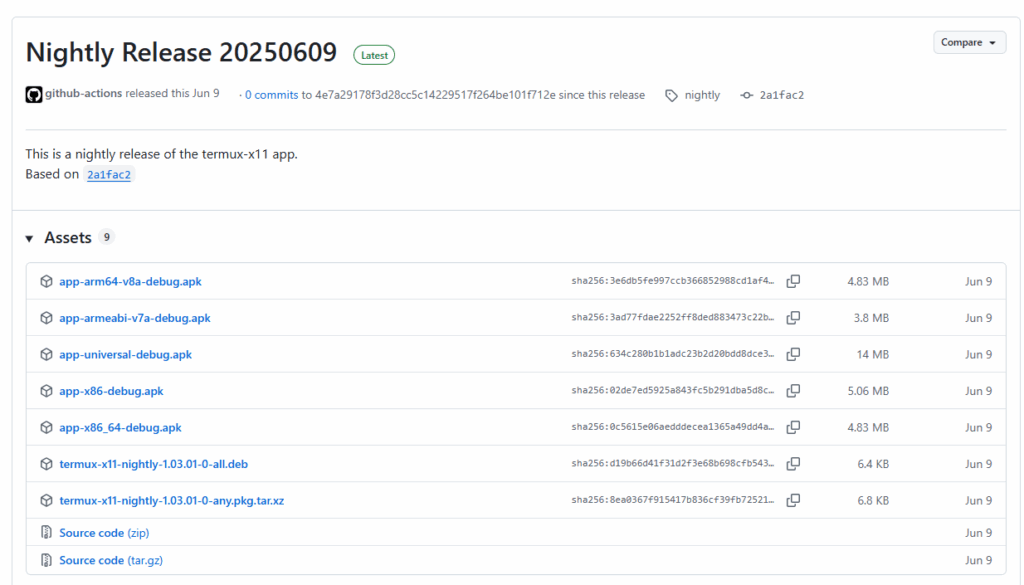Click 4.83 MB size of app-arm64-v8a-debug.apk
The width and height of the screenshot is (1024, 585).
click(x=868, y=281)
